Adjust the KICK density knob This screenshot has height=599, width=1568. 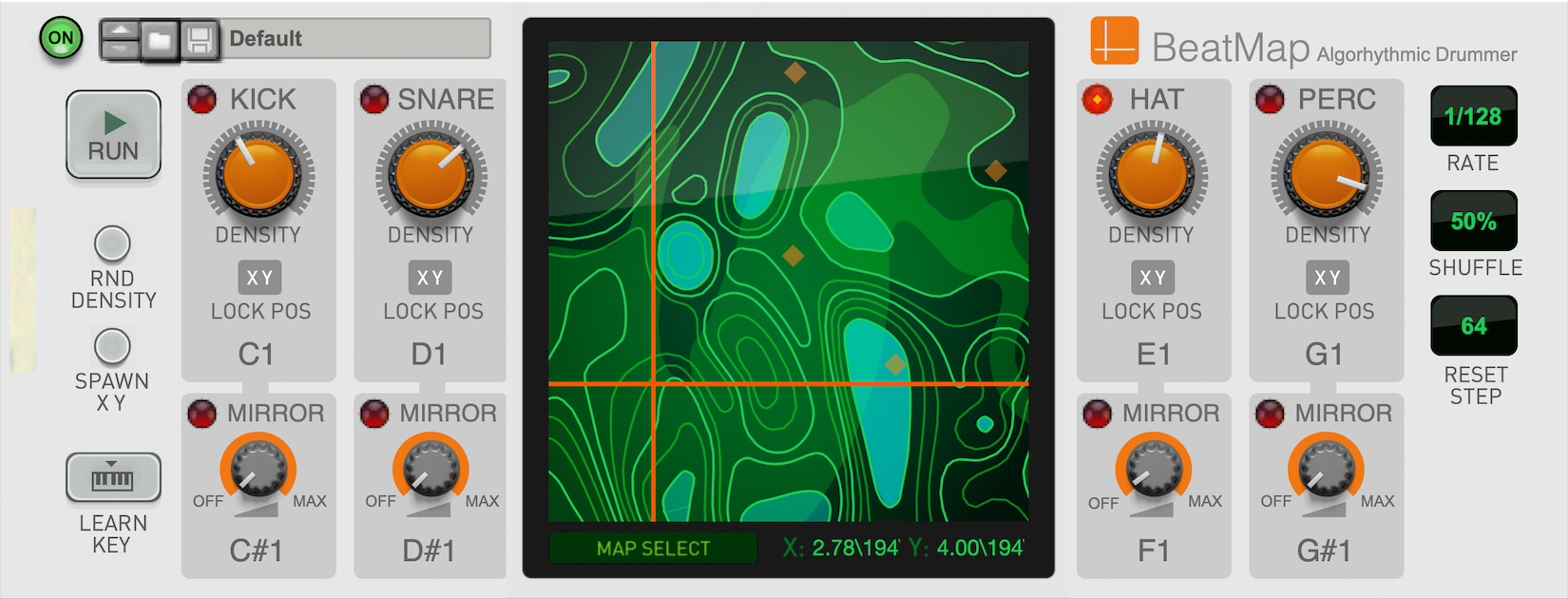pos(258,175)
